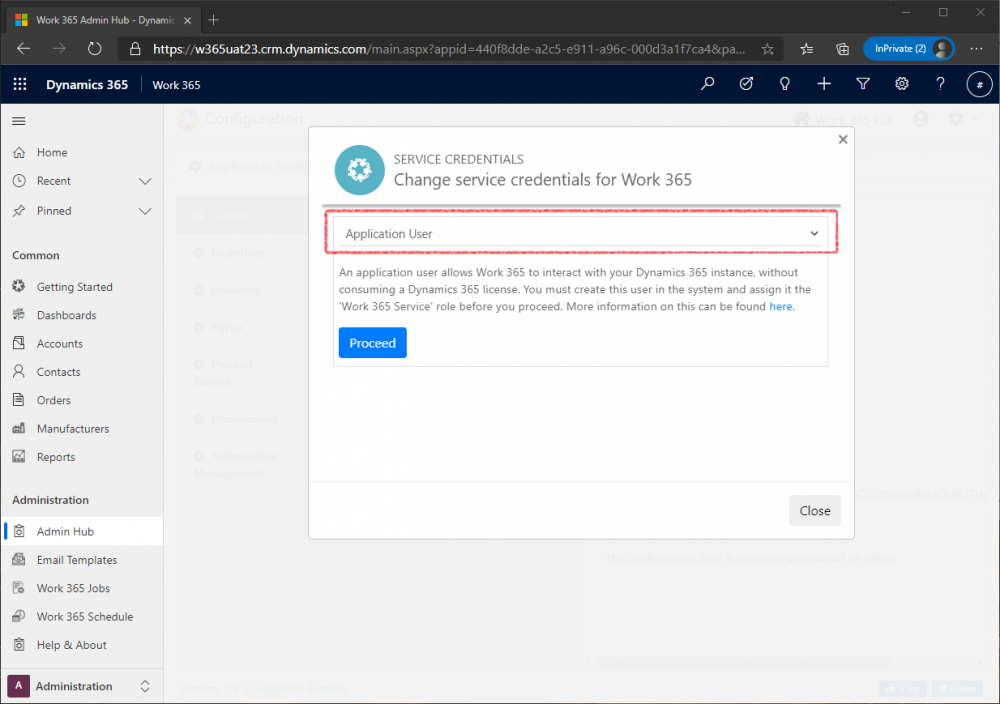
Task: Click the Pinned pushpin icon
Action: coord(19,210)
